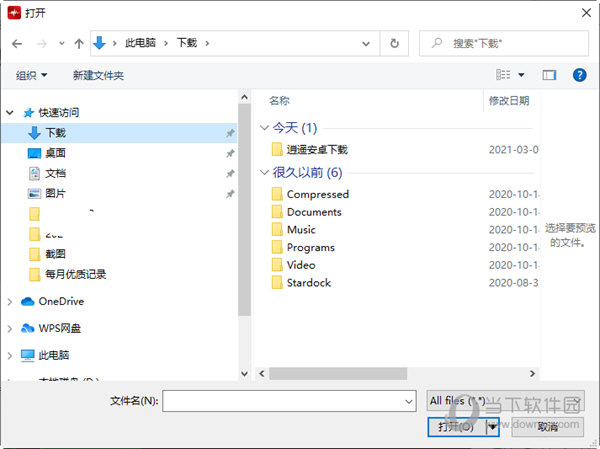
Task: Click the Refresh button beside the address bar
Action: (x=395, y=43)
